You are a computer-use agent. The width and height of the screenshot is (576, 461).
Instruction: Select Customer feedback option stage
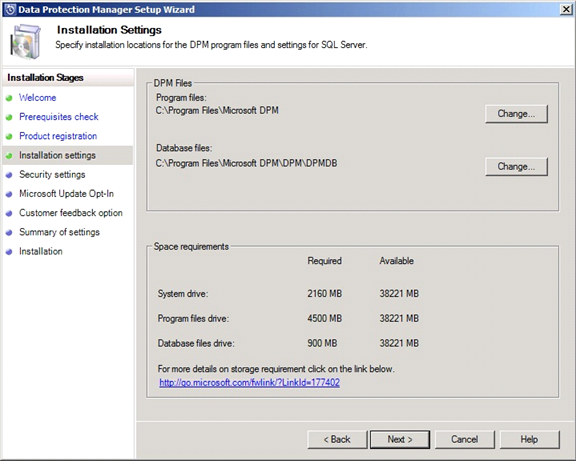coord(71,213)
